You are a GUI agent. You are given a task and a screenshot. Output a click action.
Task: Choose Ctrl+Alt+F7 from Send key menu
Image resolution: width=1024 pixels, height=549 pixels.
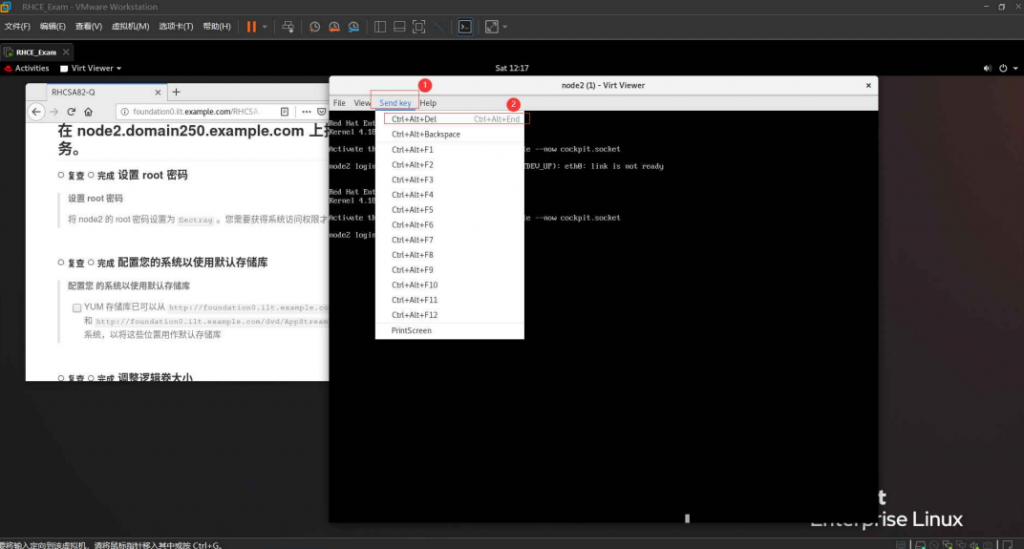449,240
